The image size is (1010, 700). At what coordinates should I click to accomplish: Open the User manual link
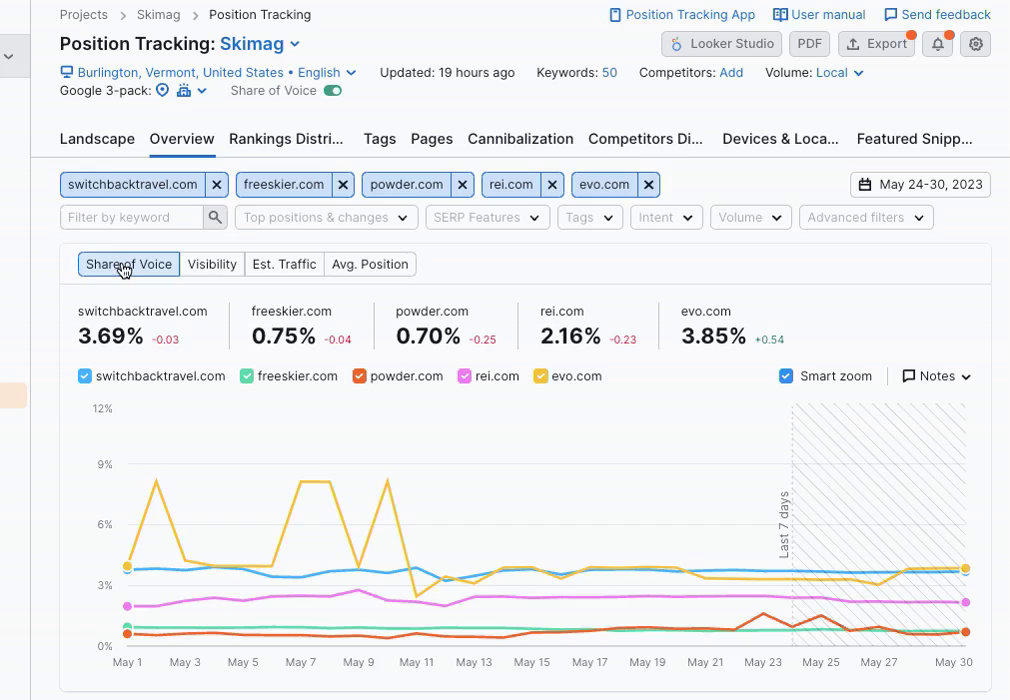pyautogui.click(x=819, y=15)
